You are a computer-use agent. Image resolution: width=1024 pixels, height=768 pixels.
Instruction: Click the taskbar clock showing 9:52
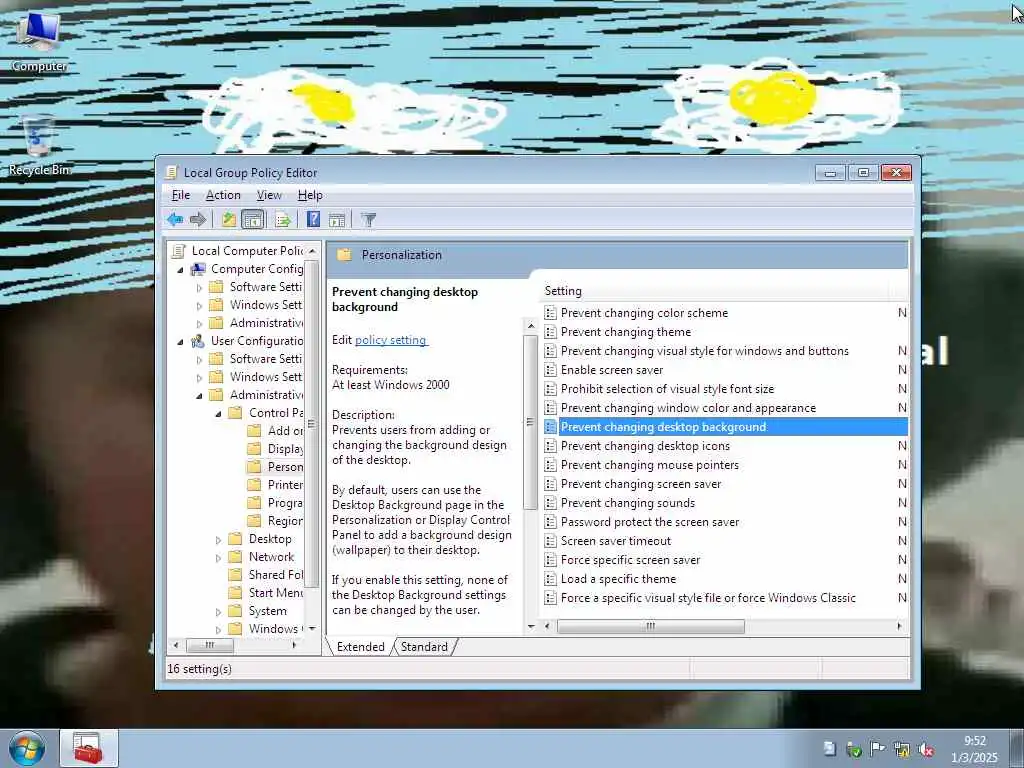coord(974,749)
